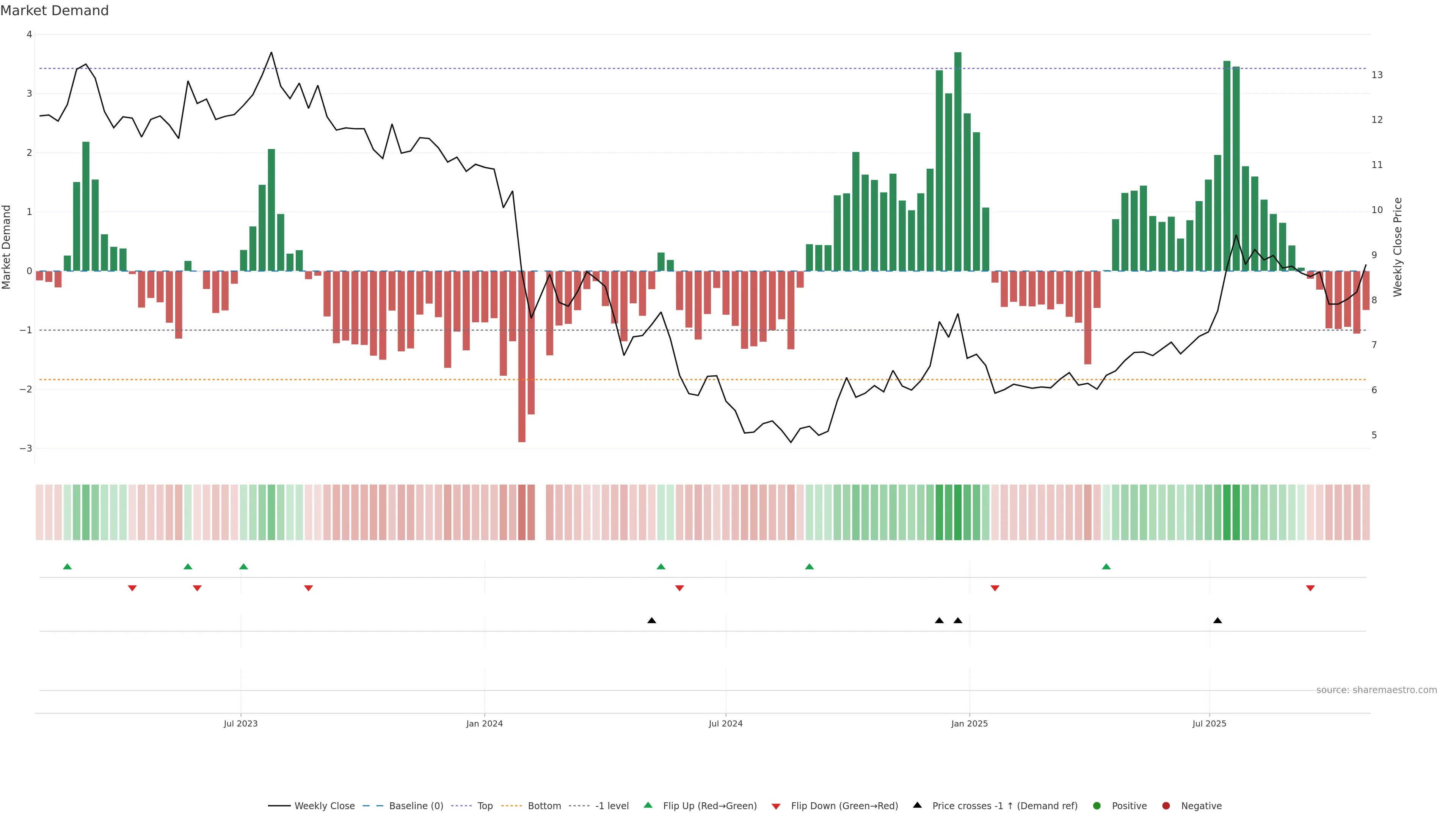Image resolution: width=1456 pixels, height=819 pixels.
Task: Click the darkest green heatmap cell
Action: [958, 512]
